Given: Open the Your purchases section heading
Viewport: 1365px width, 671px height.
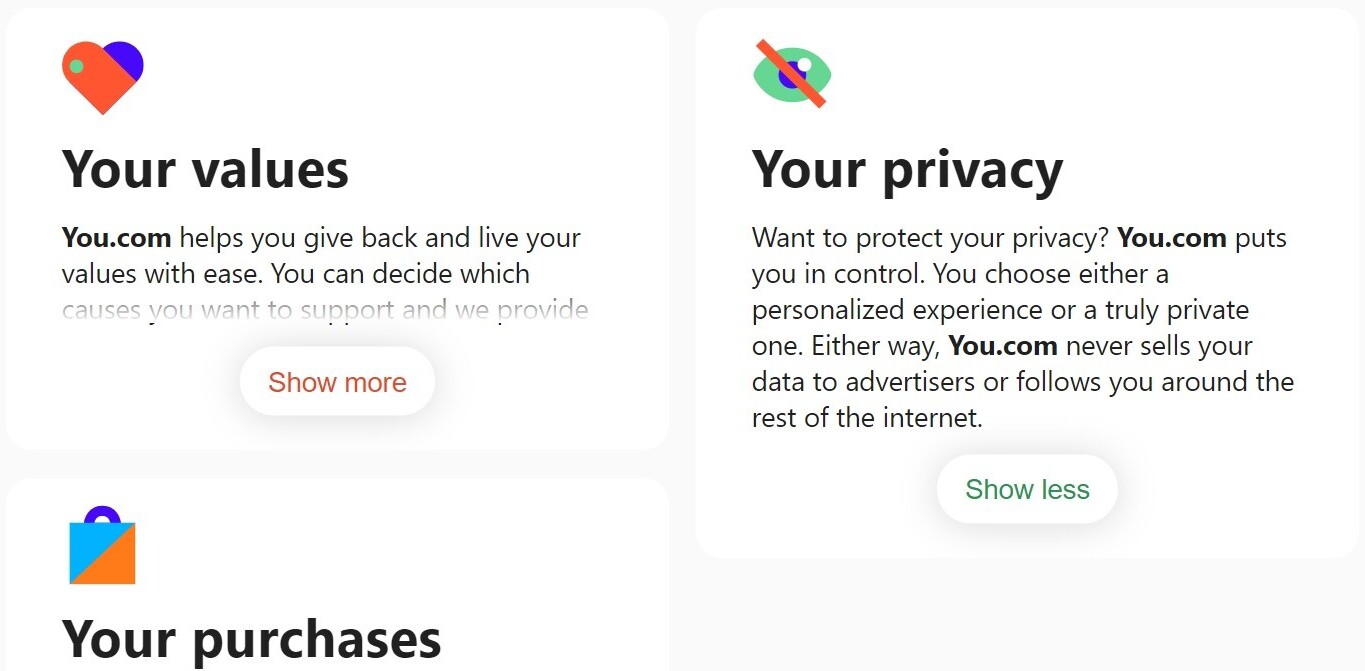Looking at the screenshot, I should tap(250, 638).
